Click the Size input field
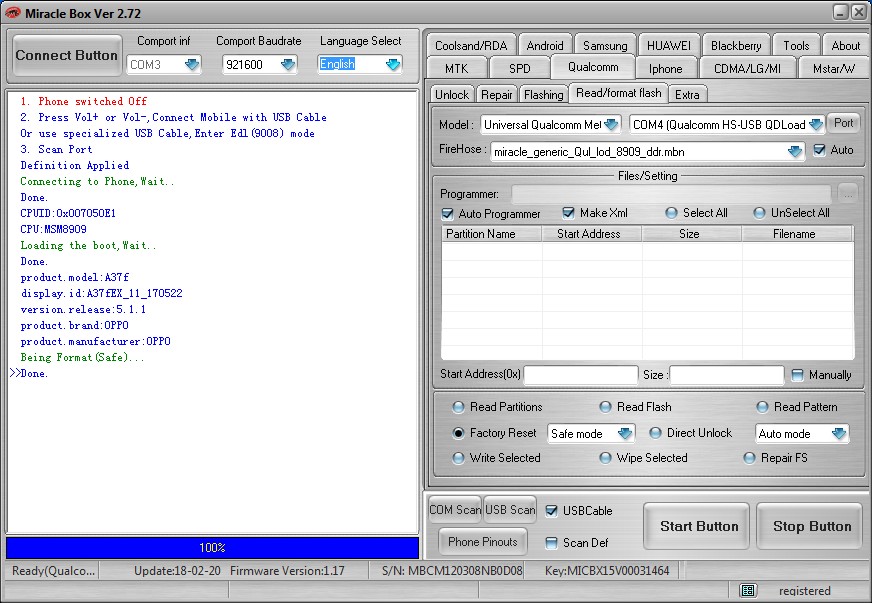This screenshot has width=872, height=603. tap(727, 375)
